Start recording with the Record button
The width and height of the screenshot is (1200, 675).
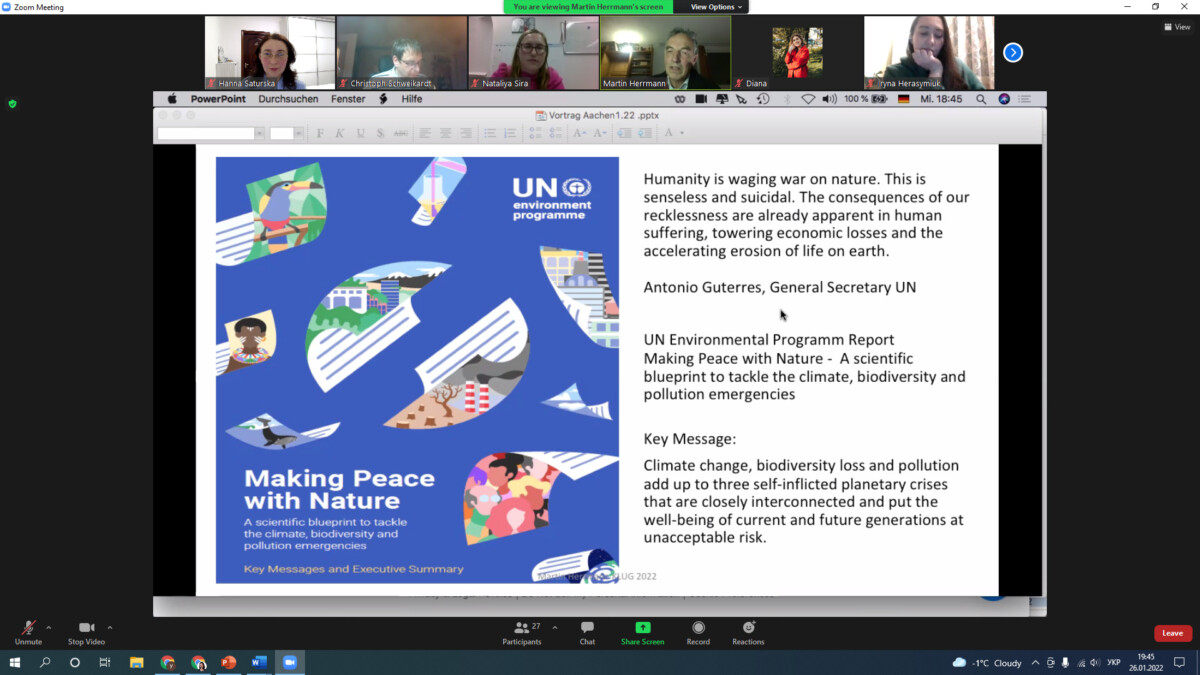[x=698, y=629]
